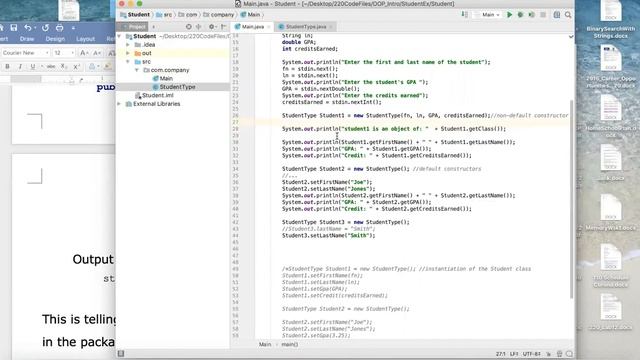640x360 pixels.
Task: Open the Main run configuration dropdown
Action: [x=488, y=15]
